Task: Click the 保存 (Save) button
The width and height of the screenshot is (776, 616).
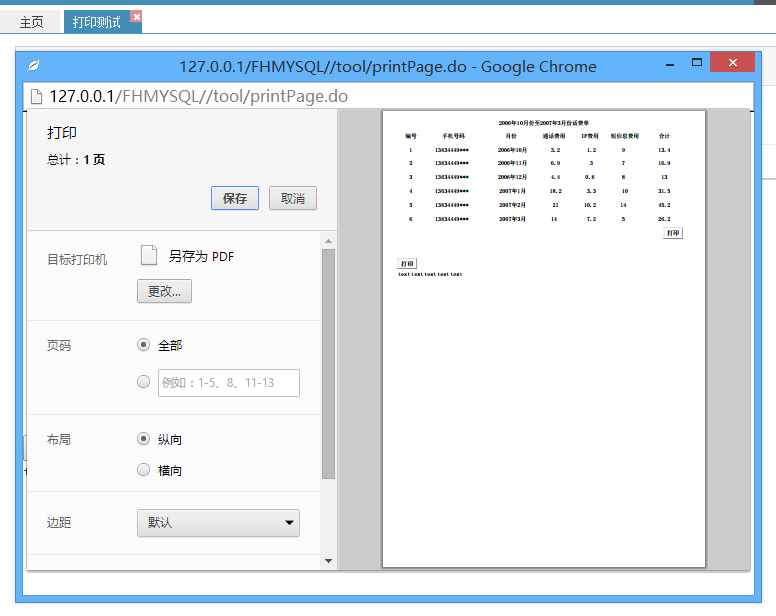Action: click(235, 198)
